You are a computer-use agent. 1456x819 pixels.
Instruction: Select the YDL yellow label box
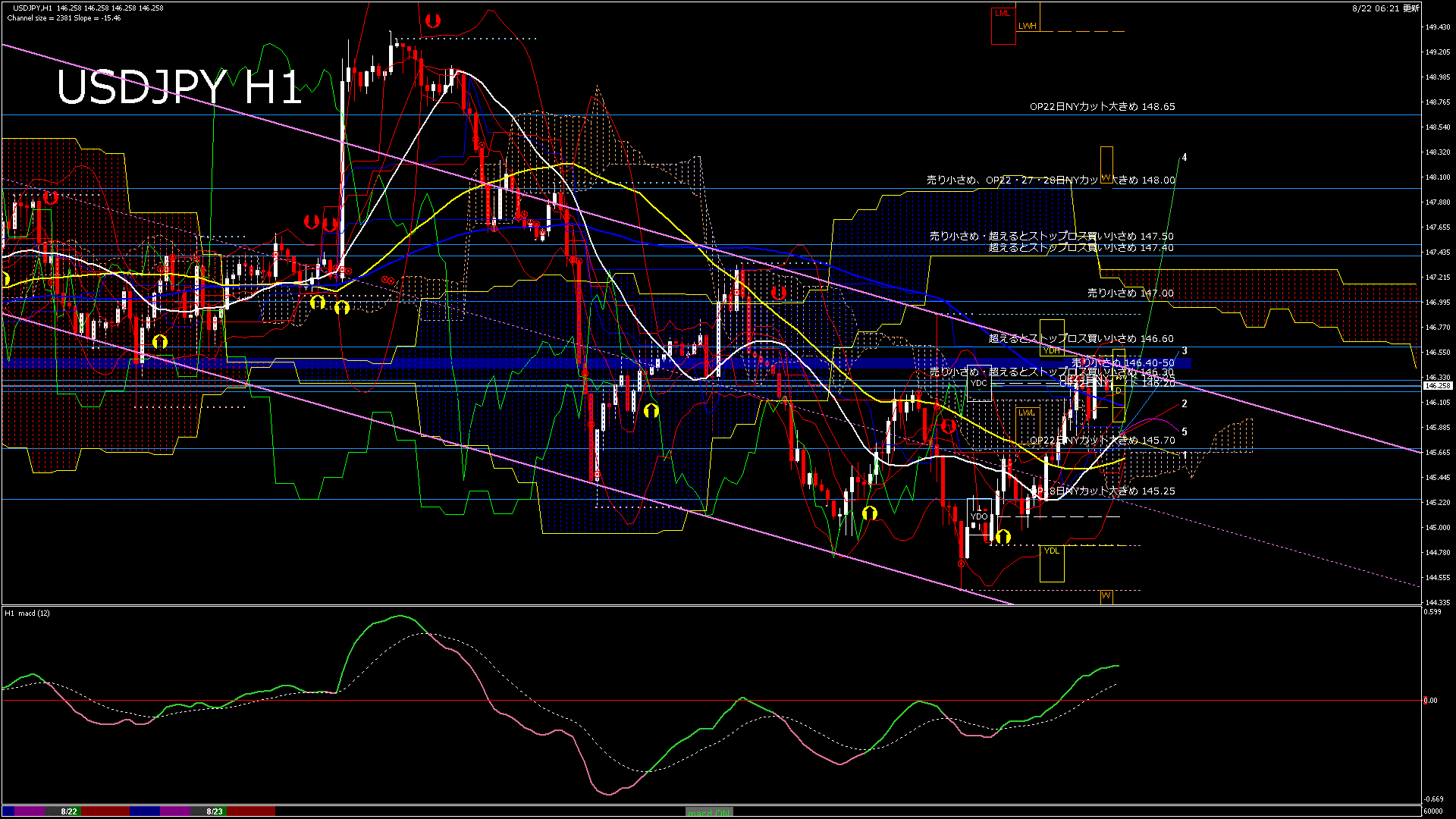[x=1051, y=551]
